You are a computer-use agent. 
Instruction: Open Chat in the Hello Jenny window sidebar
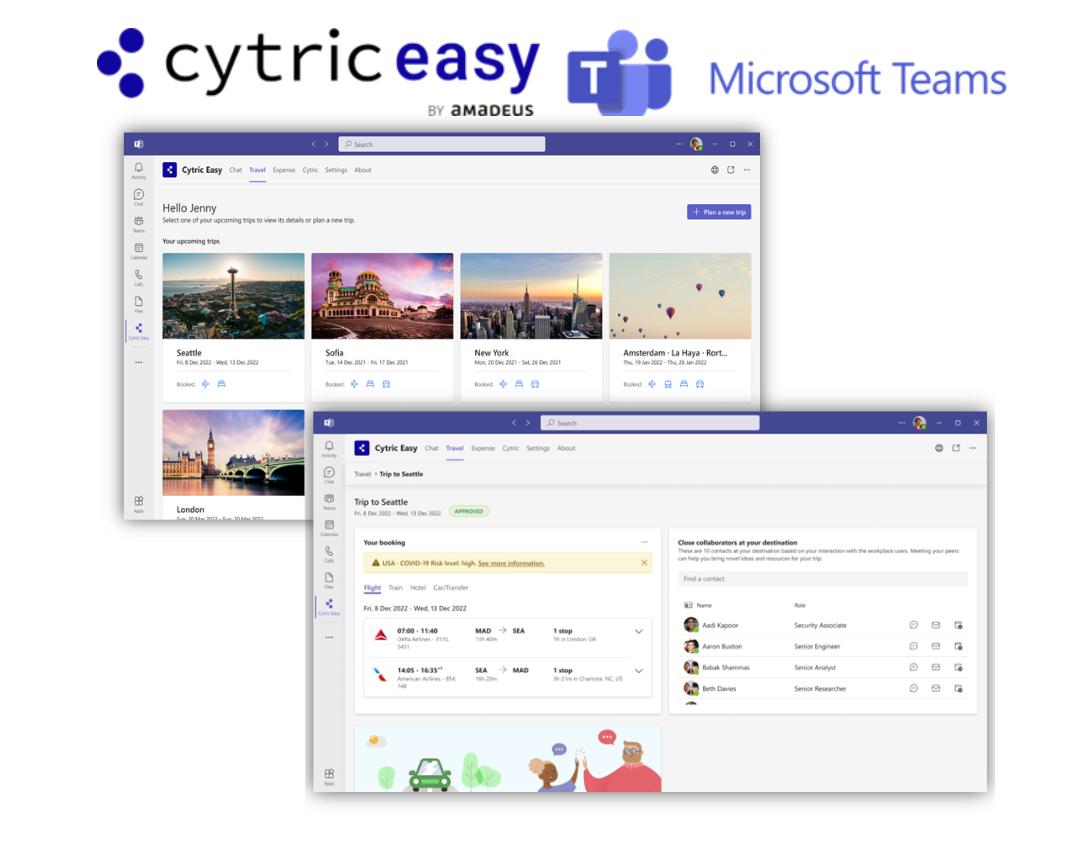(x=138, y=197)
